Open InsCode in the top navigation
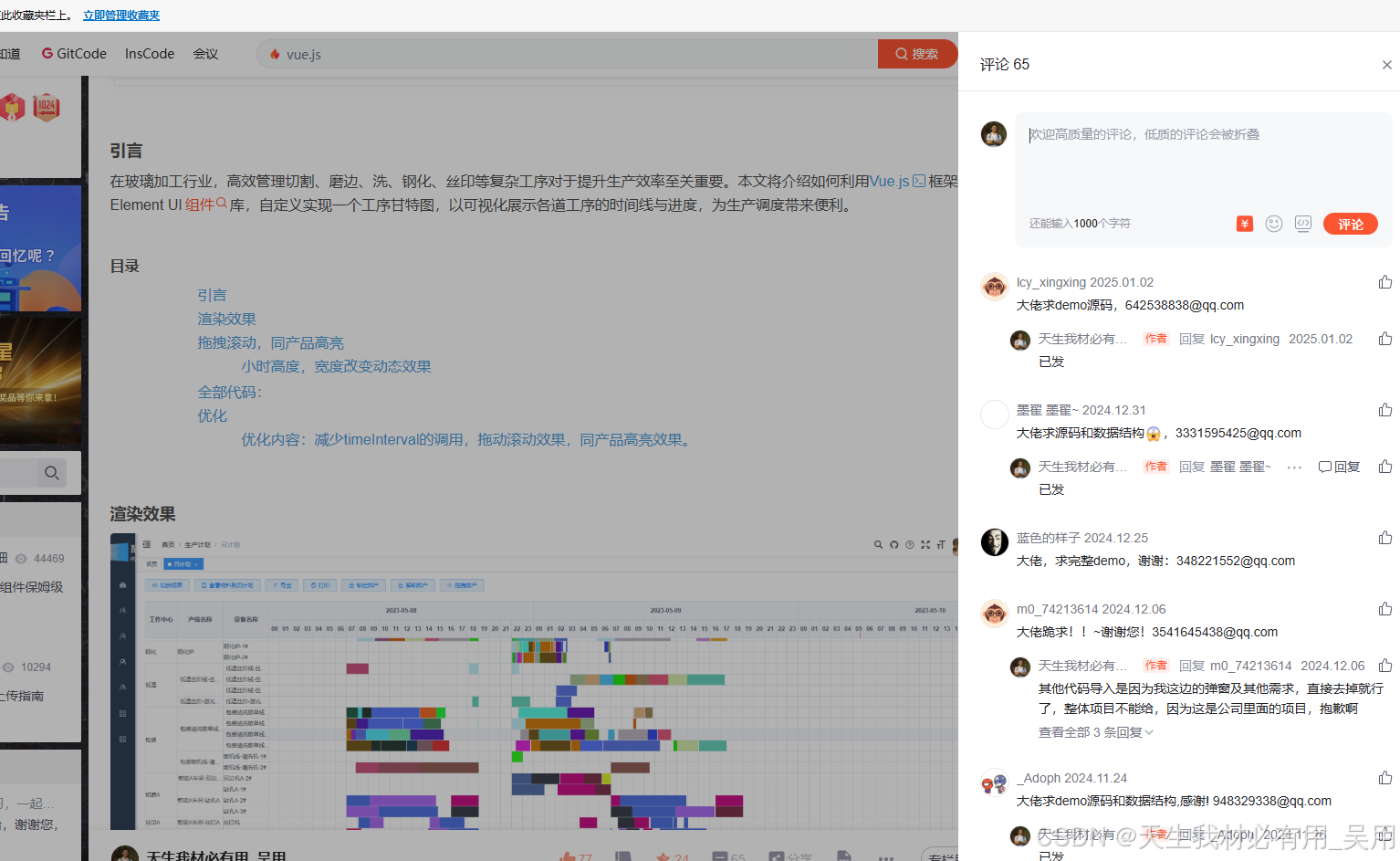Screen dimensions: 1400x861 (x=150, y=54)
